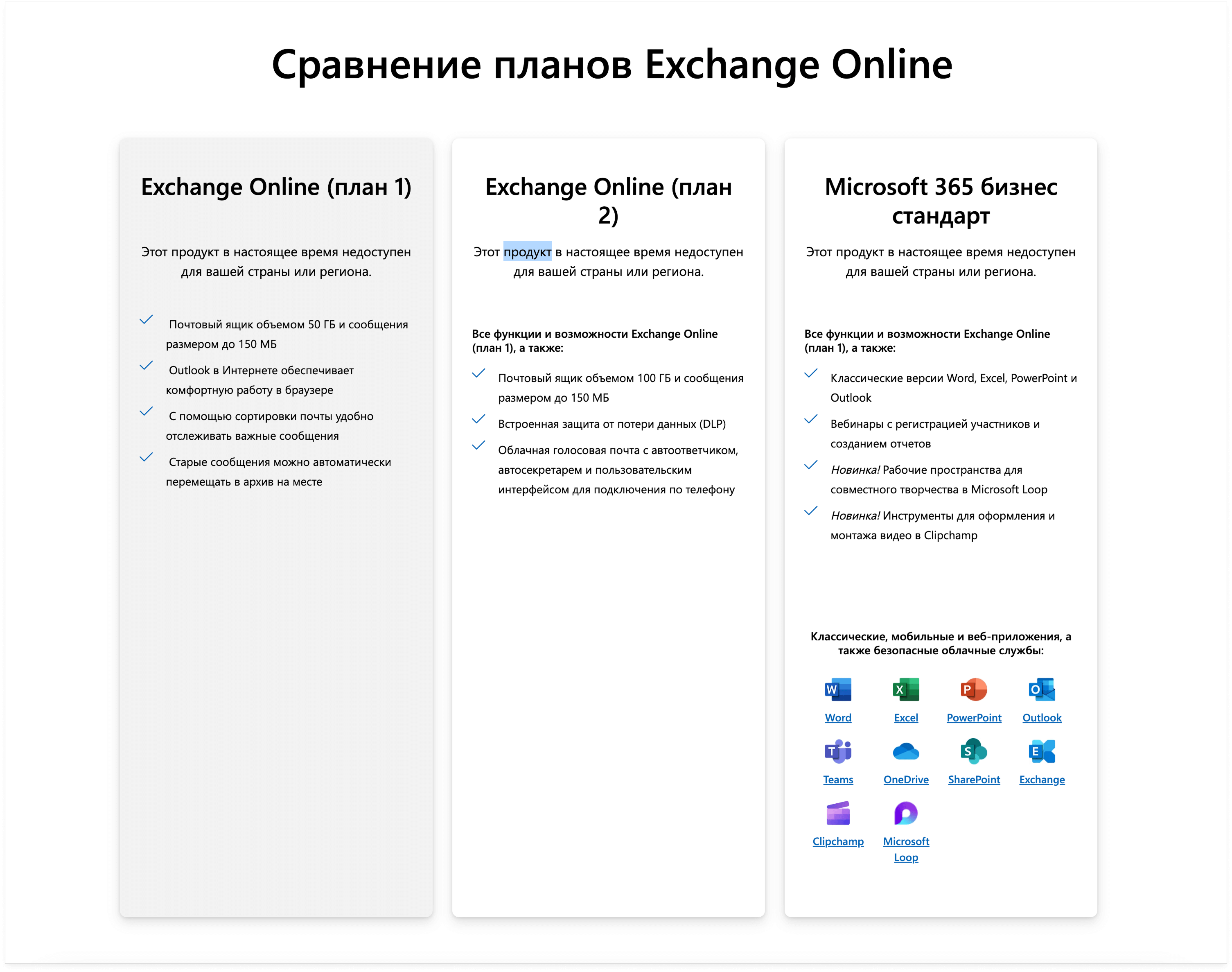This screenshot has width=1232, height=972.
Task: Open the PowerPoint link
Action: (x=974, y=718)
